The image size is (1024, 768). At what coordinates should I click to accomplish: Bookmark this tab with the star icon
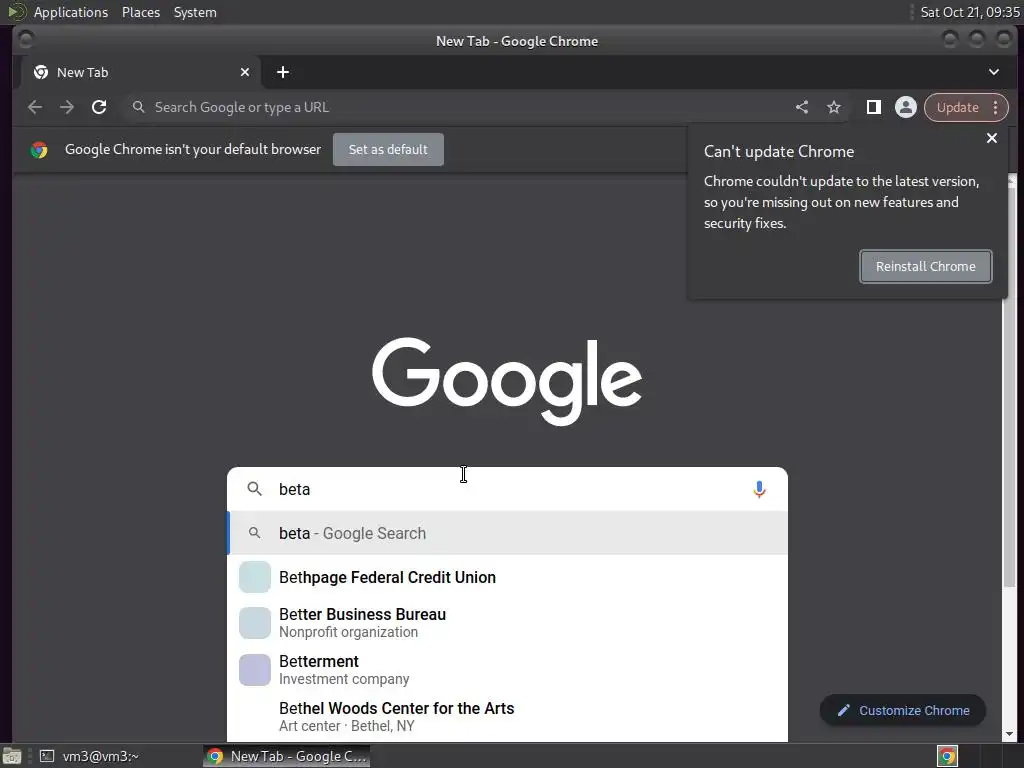click(834, 107)
